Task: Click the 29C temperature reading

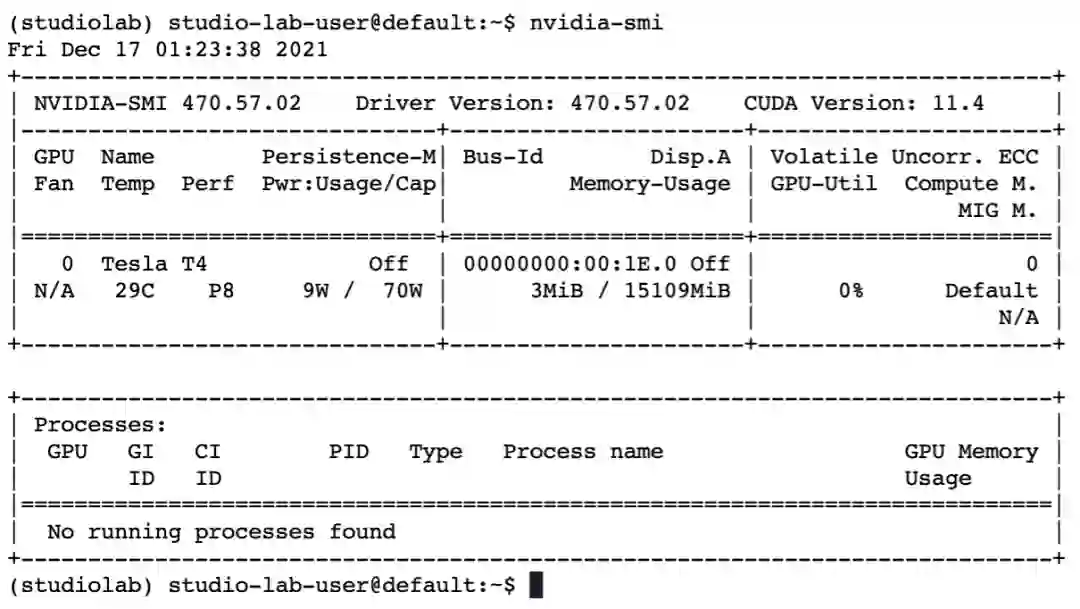Action: tap(127, 291)
